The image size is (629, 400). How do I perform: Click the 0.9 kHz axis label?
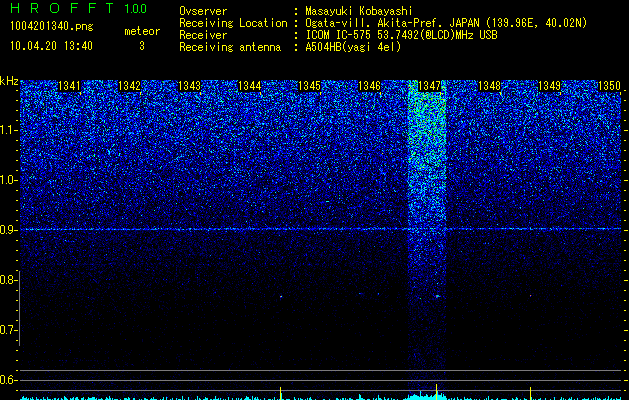click(7, 230)
